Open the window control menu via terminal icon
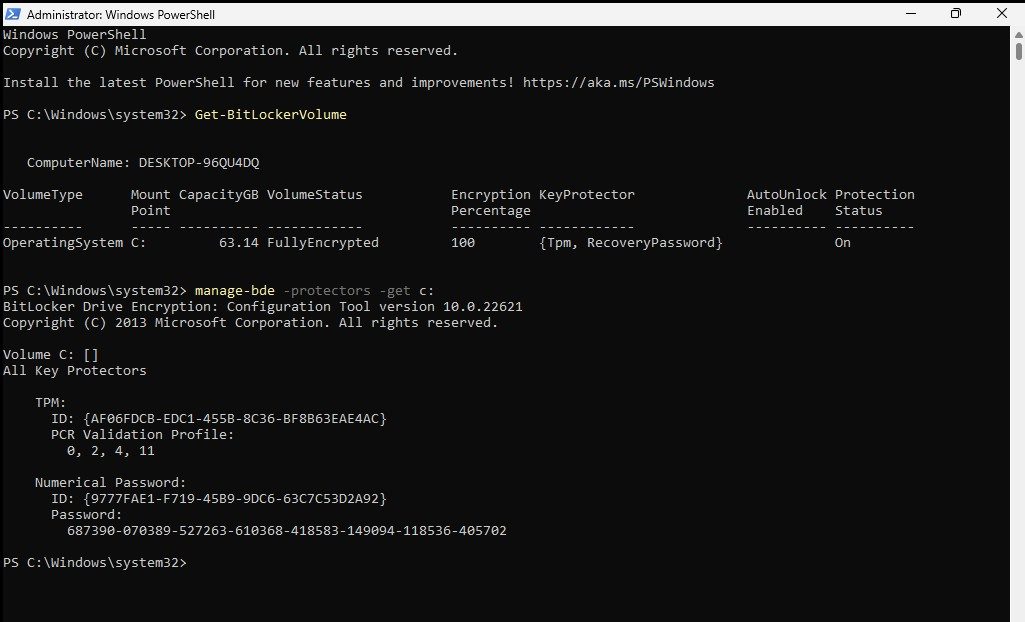Screen dimensions: 1025x622 click(x=14, y=14)
